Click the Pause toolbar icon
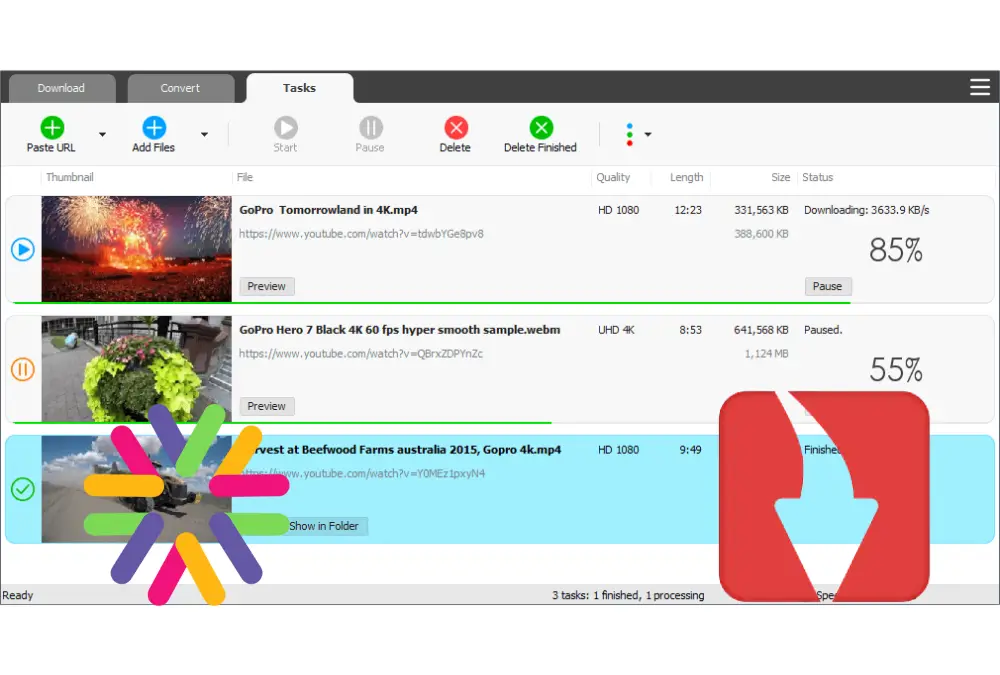 [371, 128]
